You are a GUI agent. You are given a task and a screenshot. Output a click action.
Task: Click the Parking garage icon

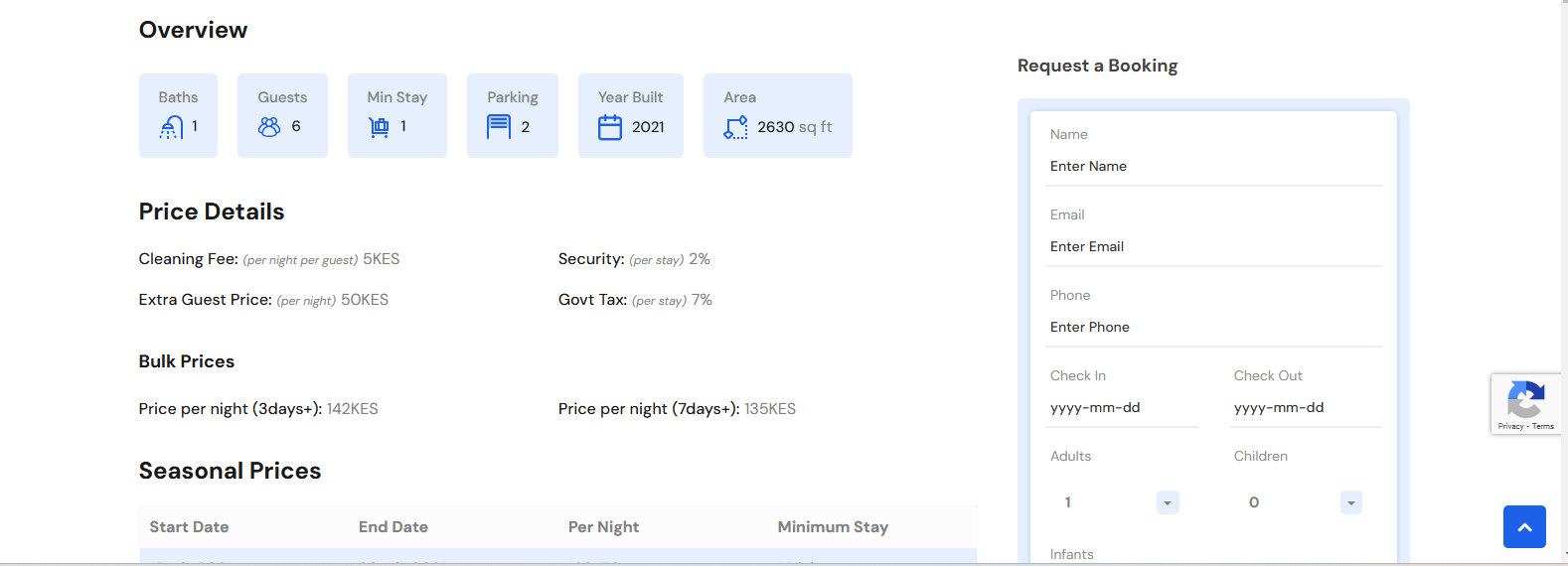pos(499,127)
